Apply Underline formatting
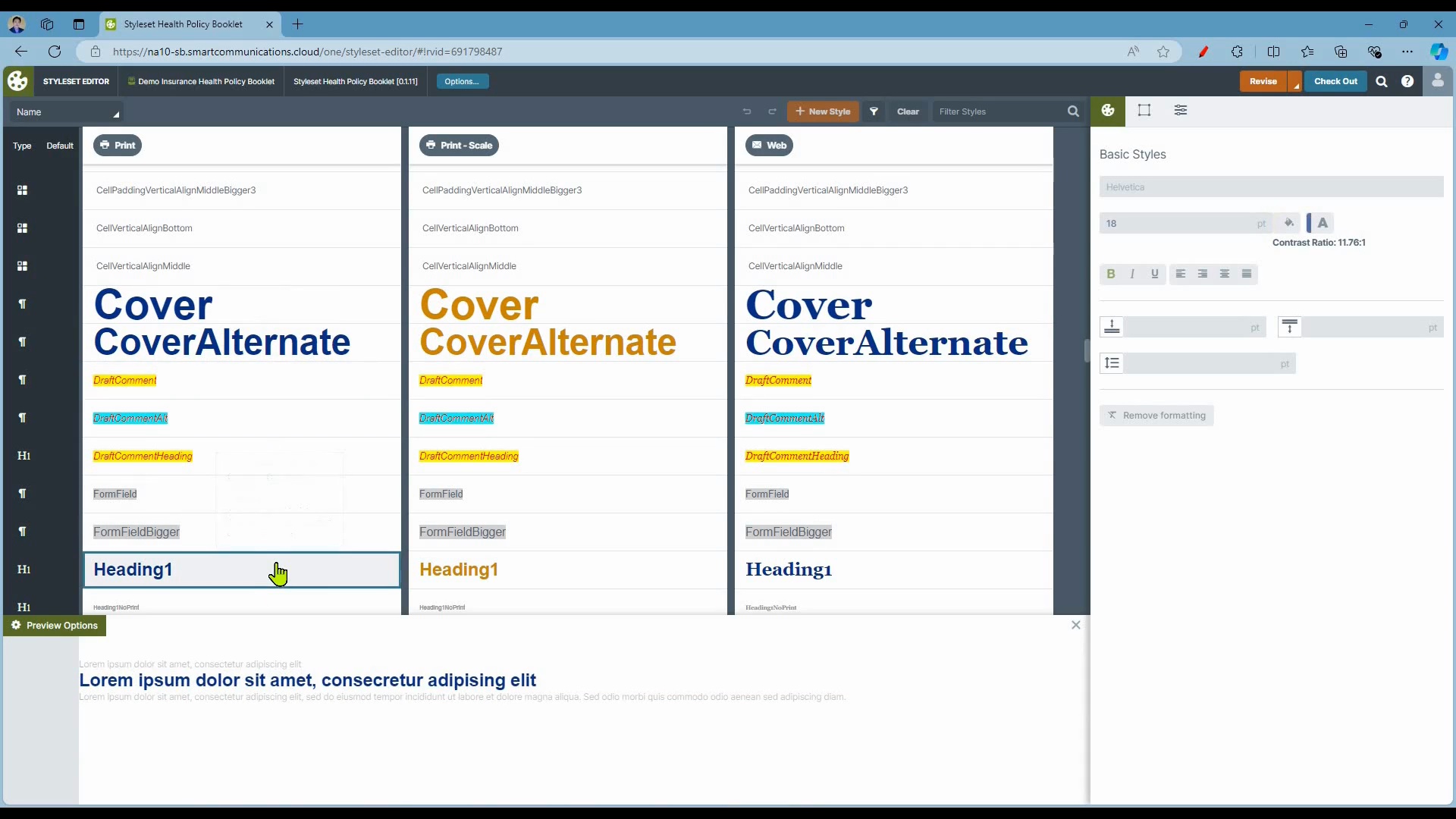This screenshot has width=1456, height=819. [1155, 274]
